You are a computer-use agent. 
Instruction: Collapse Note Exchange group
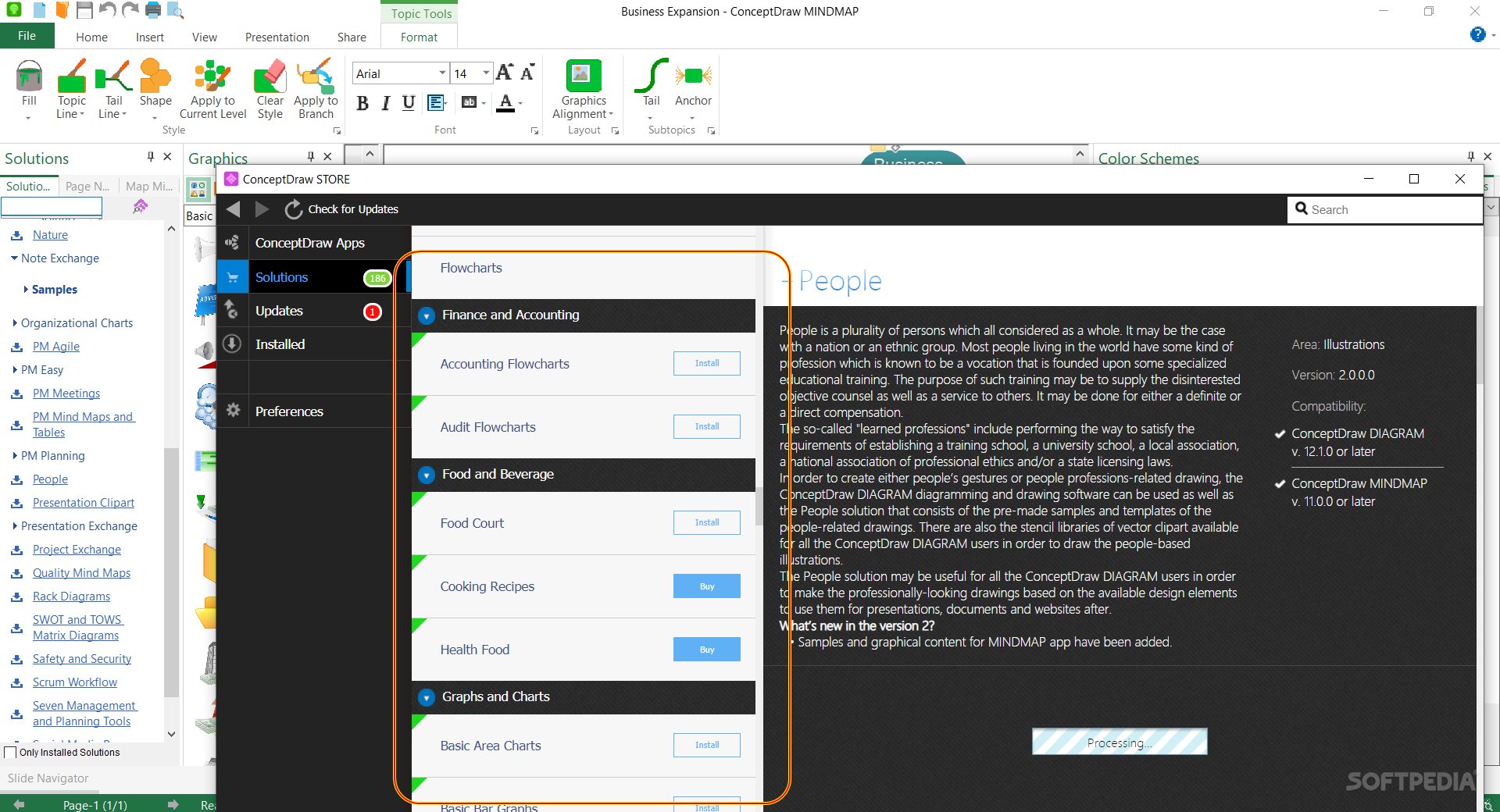pyautogui.click(x=15, y=258)
